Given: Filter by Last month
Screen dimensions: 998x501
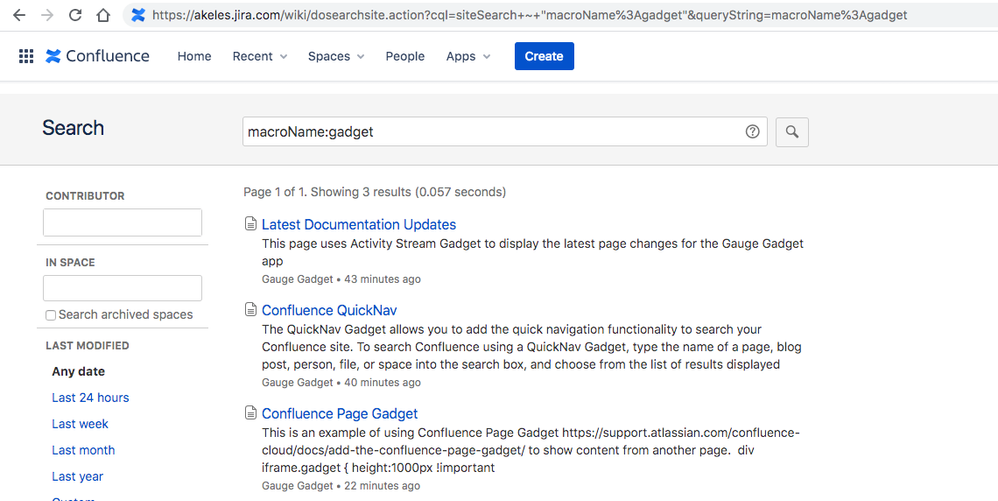Looking at the screenshot, I should (x=83, y=450).
